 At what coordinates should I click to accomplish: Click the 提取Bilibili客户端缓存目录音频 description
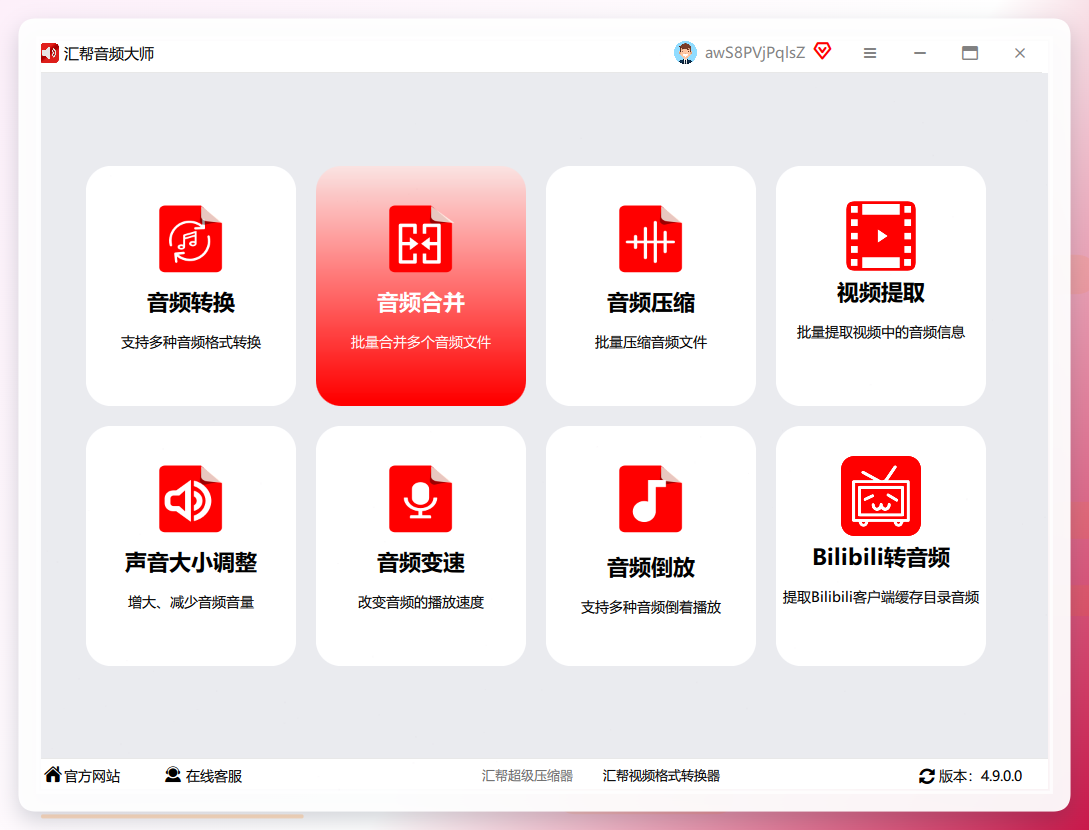pyautogui.click(x=881, y=597)
